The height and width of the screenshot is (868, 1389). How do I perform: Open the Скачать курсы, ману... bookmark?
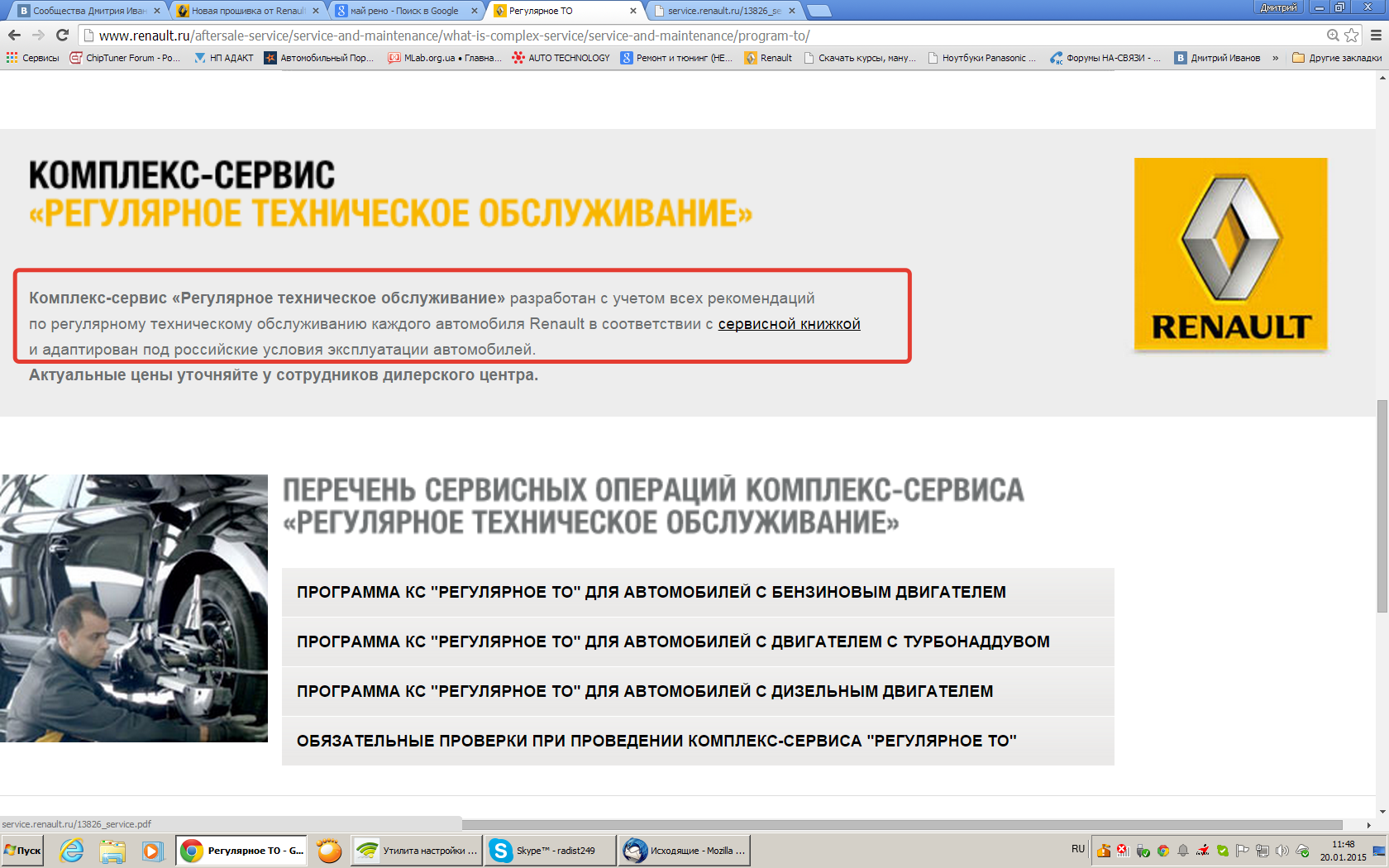(x=860, y=58)
